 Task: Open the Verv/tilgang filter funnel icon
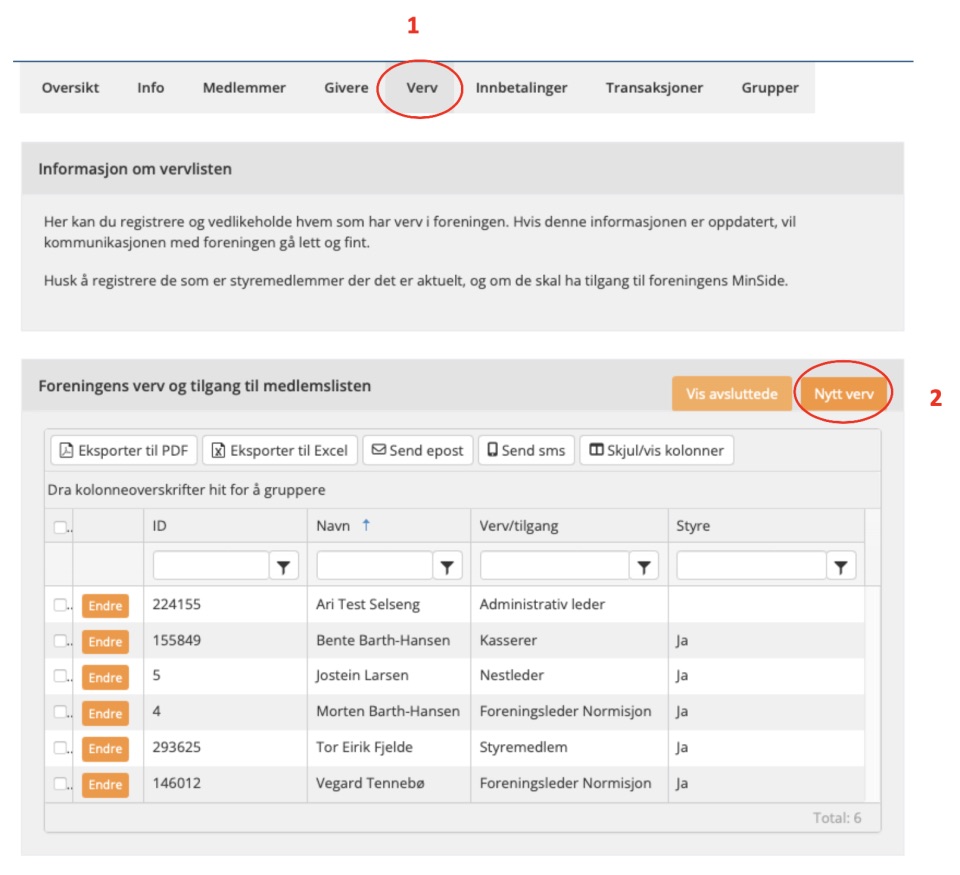pos(643,565)
